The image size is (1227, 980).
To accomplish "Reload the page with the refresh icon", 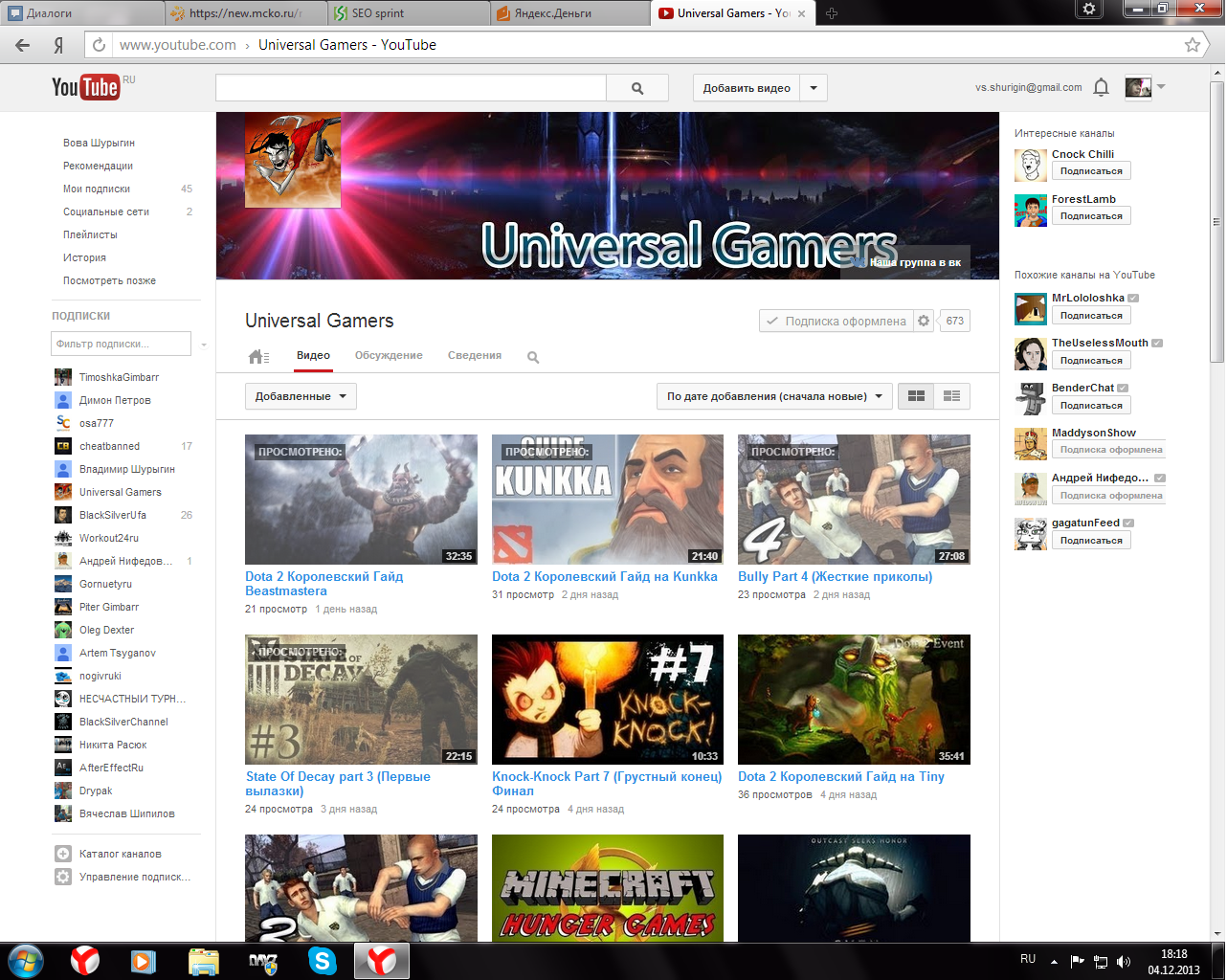I will pos(99,45).
